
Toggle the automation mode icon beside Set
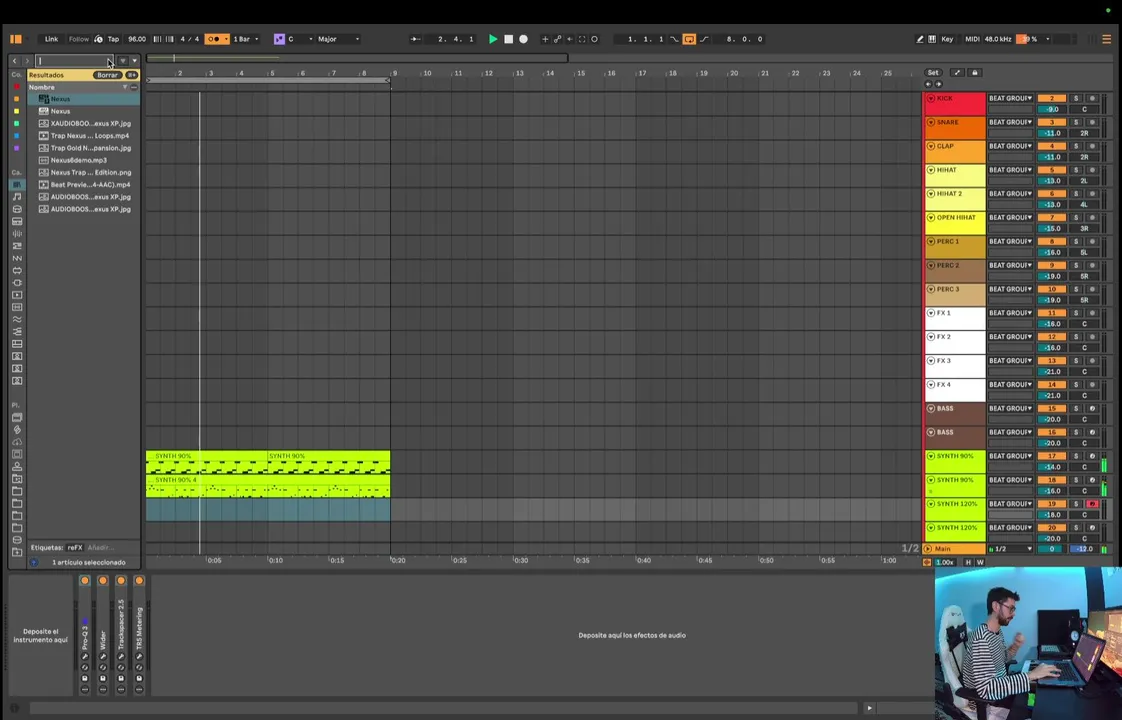pos(957,73)
